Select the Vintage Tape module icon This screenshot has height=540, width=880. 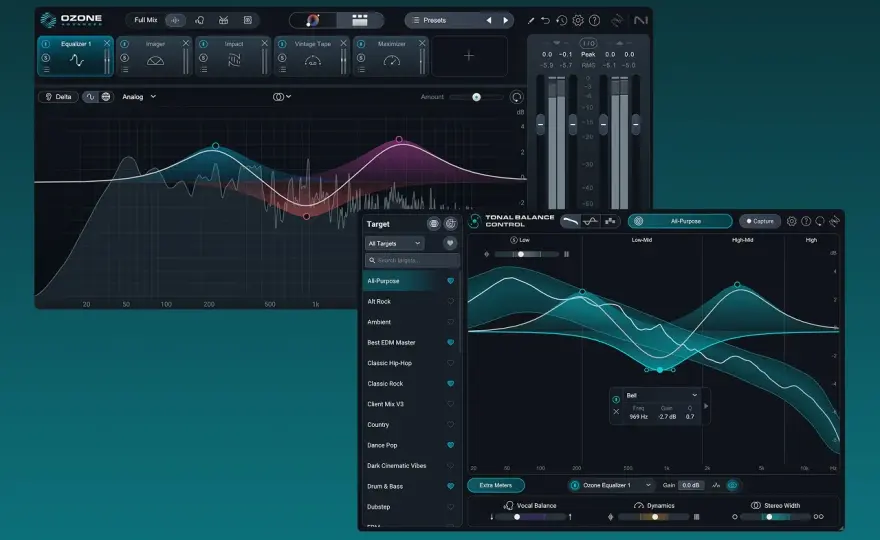[x=313, y=61]
